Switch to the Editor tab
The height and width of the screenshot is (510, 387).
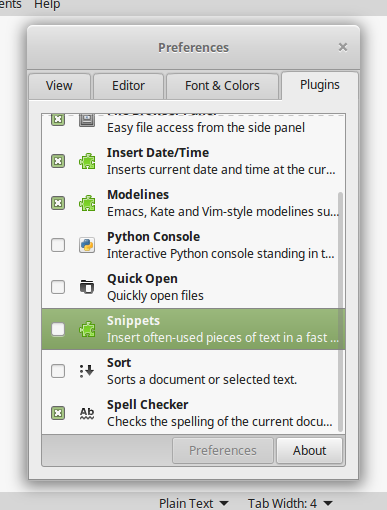coord(128,86)
